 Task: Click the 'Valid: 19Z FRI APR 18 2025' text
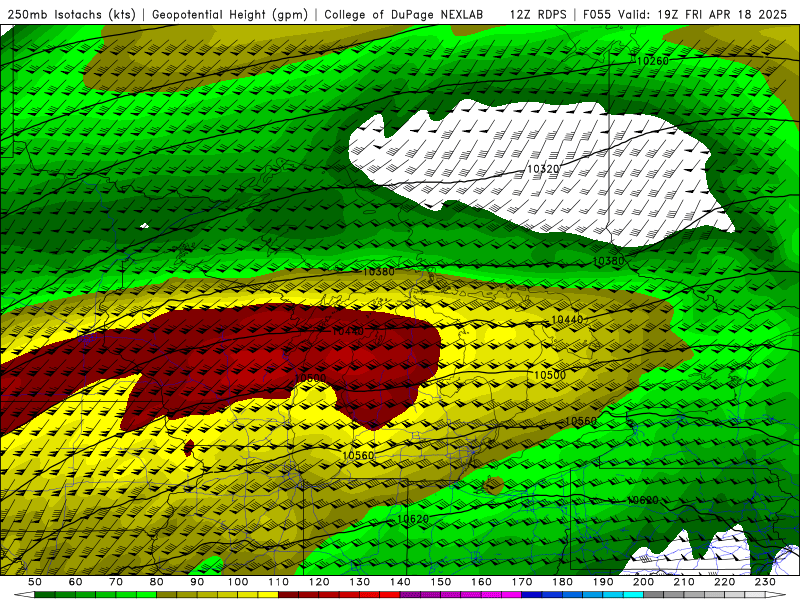pyautogui.click(x=703, y=15)
